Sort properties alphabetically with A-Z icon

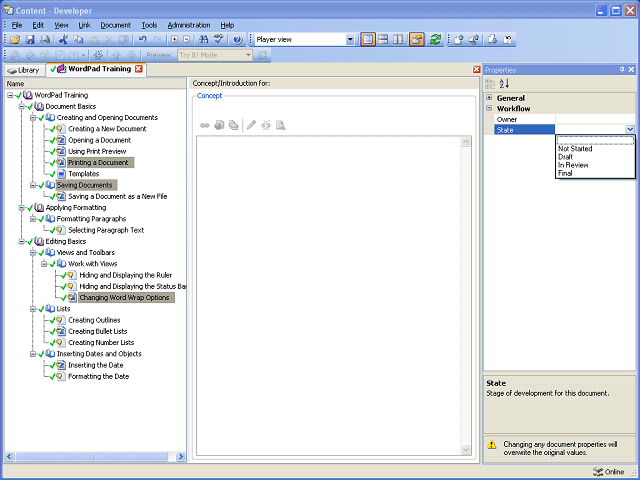[x=504, y=84]
